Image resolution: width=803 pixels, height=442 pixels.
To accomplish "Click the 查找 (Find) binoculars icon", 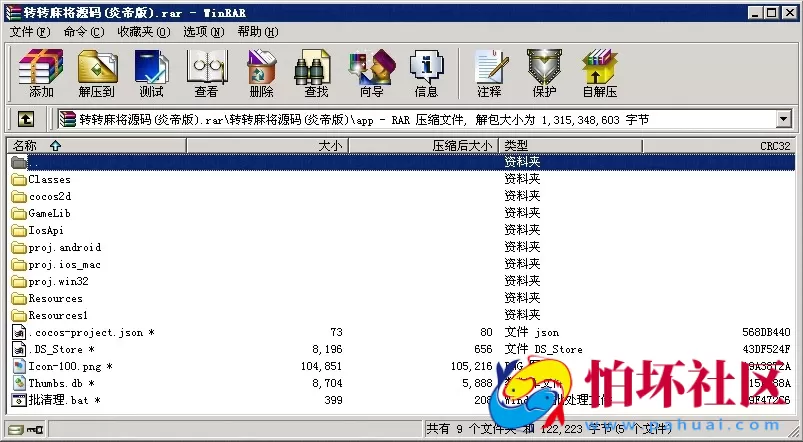I will [x=313, y=67].
